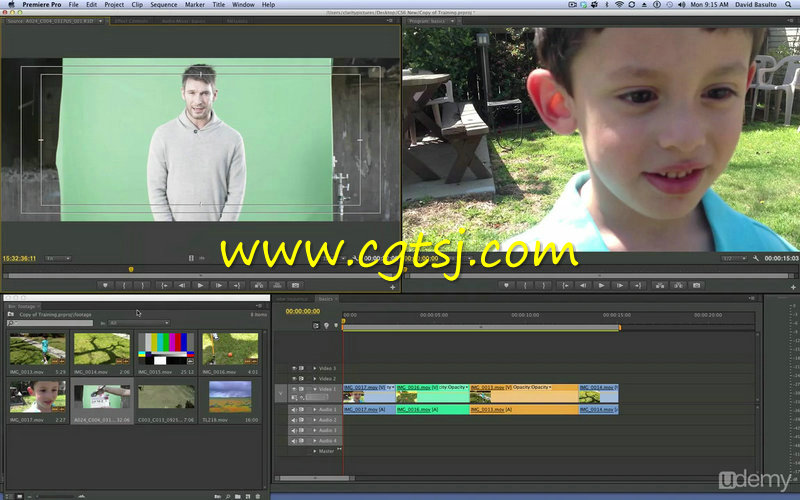Switch to the Effect Controls tab
The height and width of the screenshot is (500, 800).
pos(131,21)
